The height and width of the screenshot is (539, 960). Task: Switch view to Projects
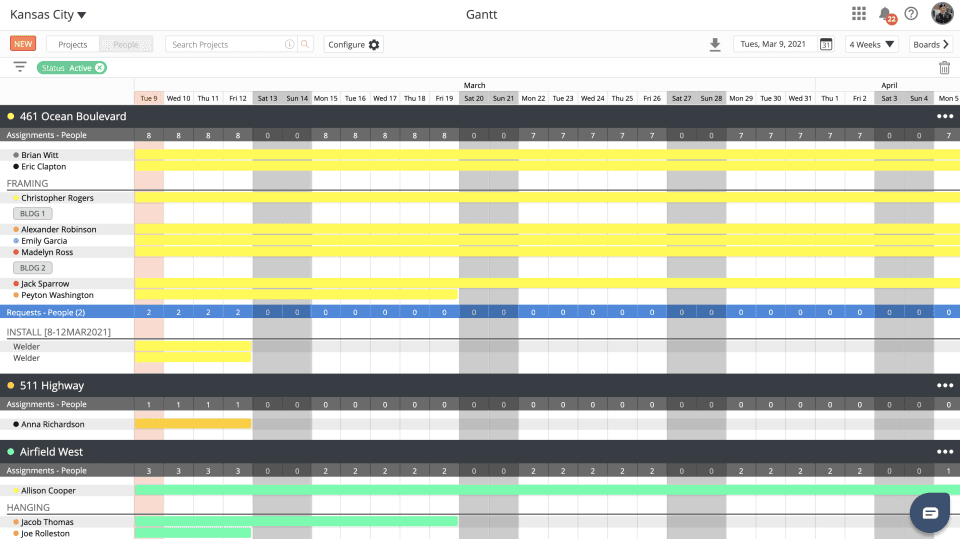[73, 45]
